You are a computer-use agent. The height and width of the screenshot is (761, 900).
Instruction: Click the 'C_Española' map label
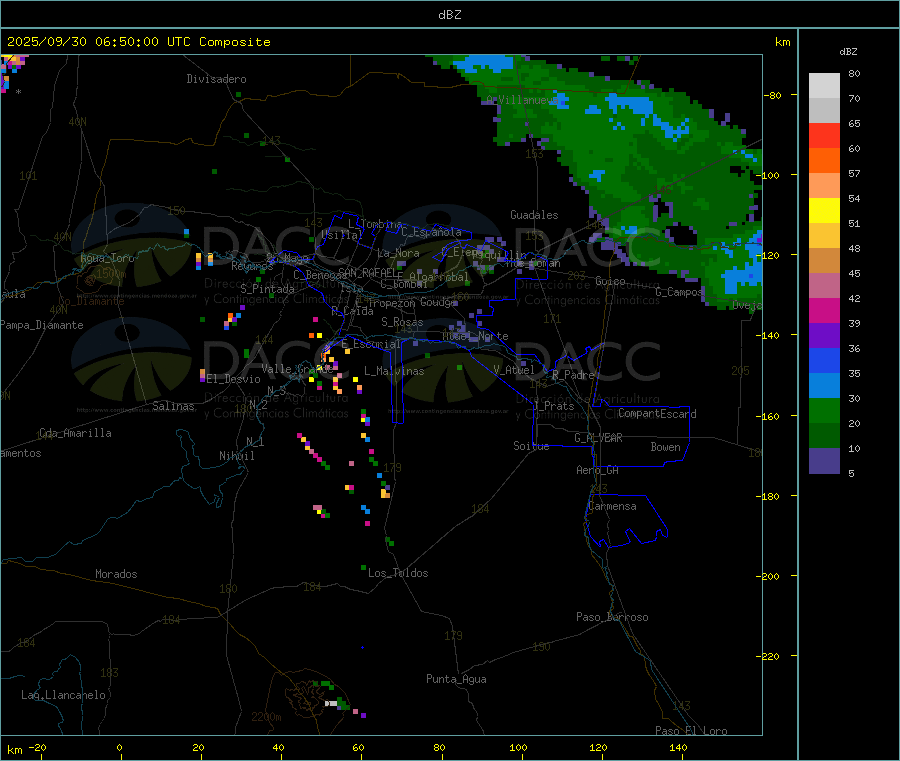click(x=431, y=232)
